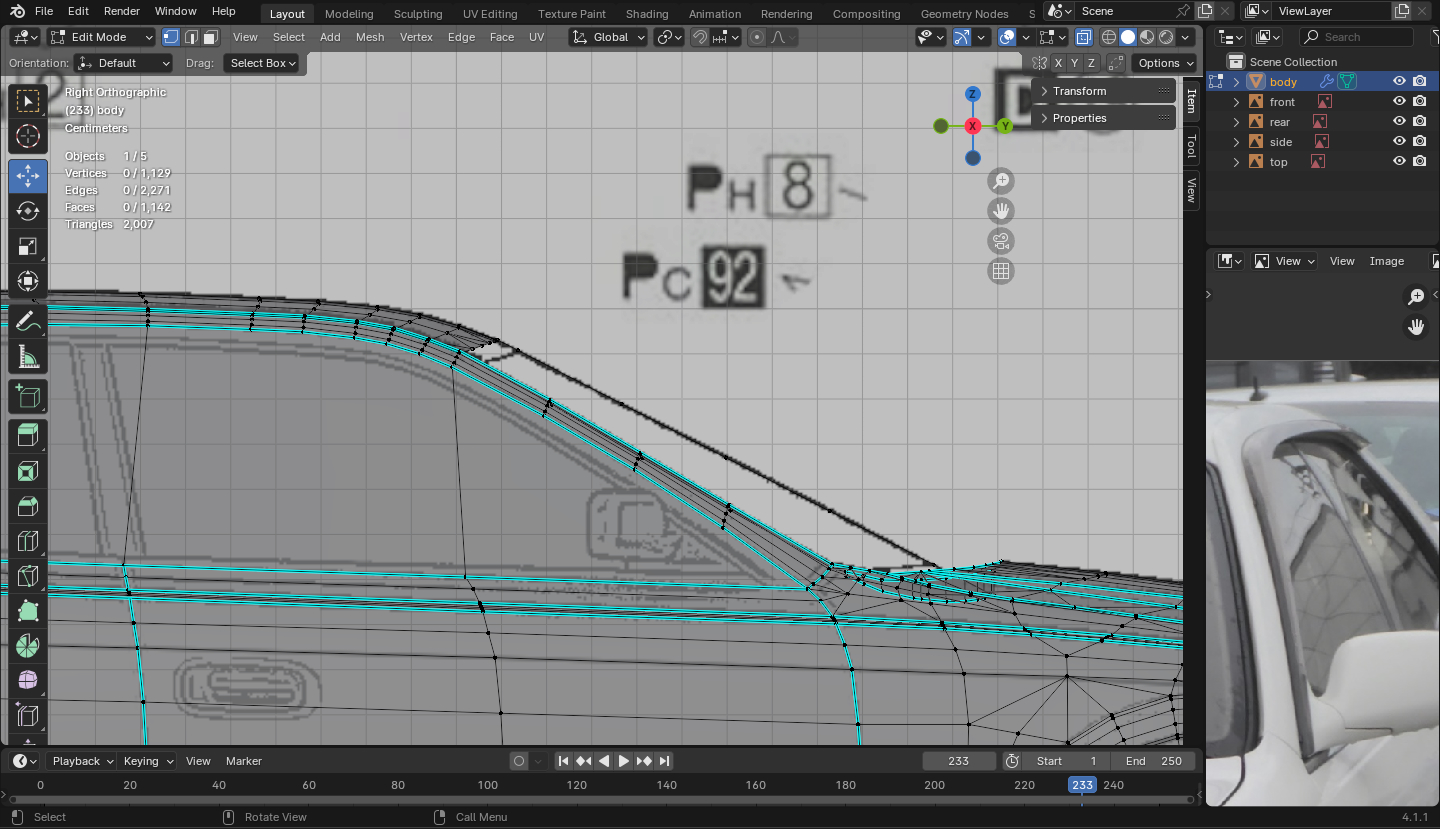Choose the Measure tool

[28, 358]
